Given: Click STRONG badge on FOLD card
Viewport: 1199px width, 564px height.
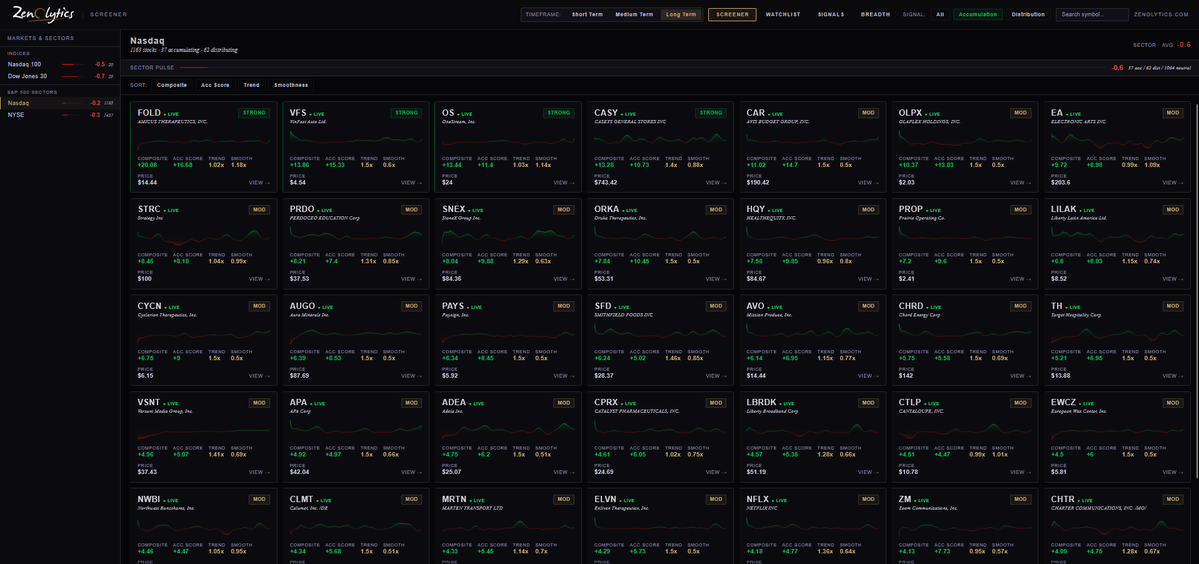Looking at the screenshot, I should pos(254,113).
